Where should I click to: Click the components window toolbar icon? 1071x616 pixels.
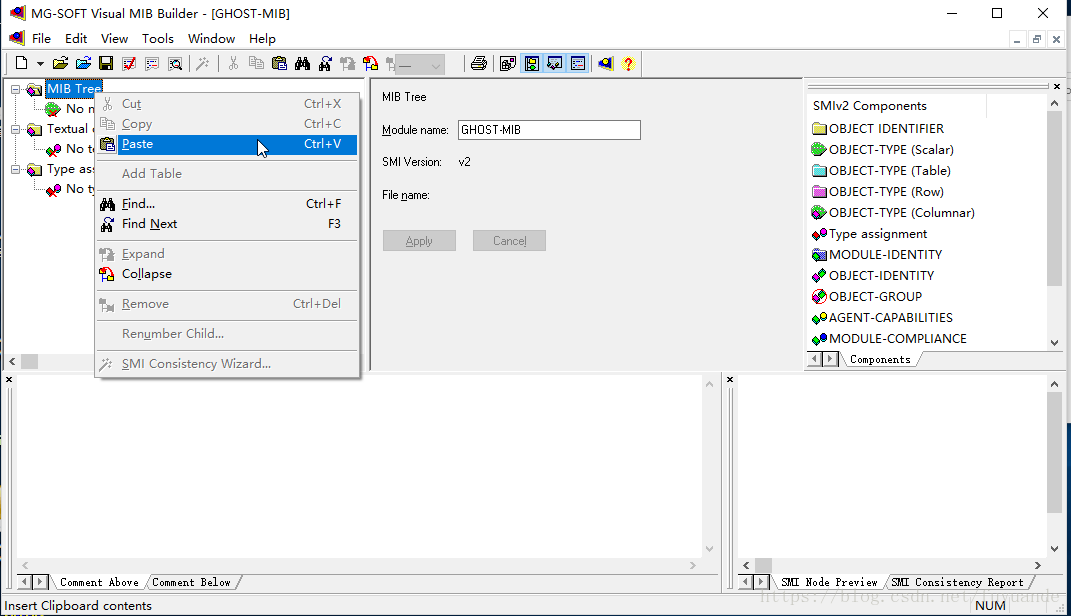pos(507,64)
